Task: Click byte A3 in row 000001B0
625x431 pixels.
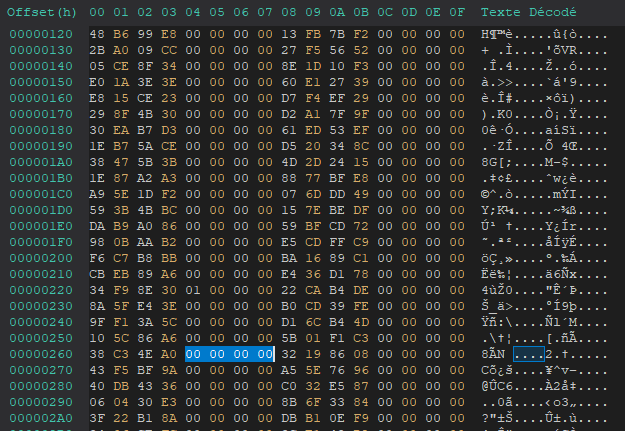Action: (169, 178)
